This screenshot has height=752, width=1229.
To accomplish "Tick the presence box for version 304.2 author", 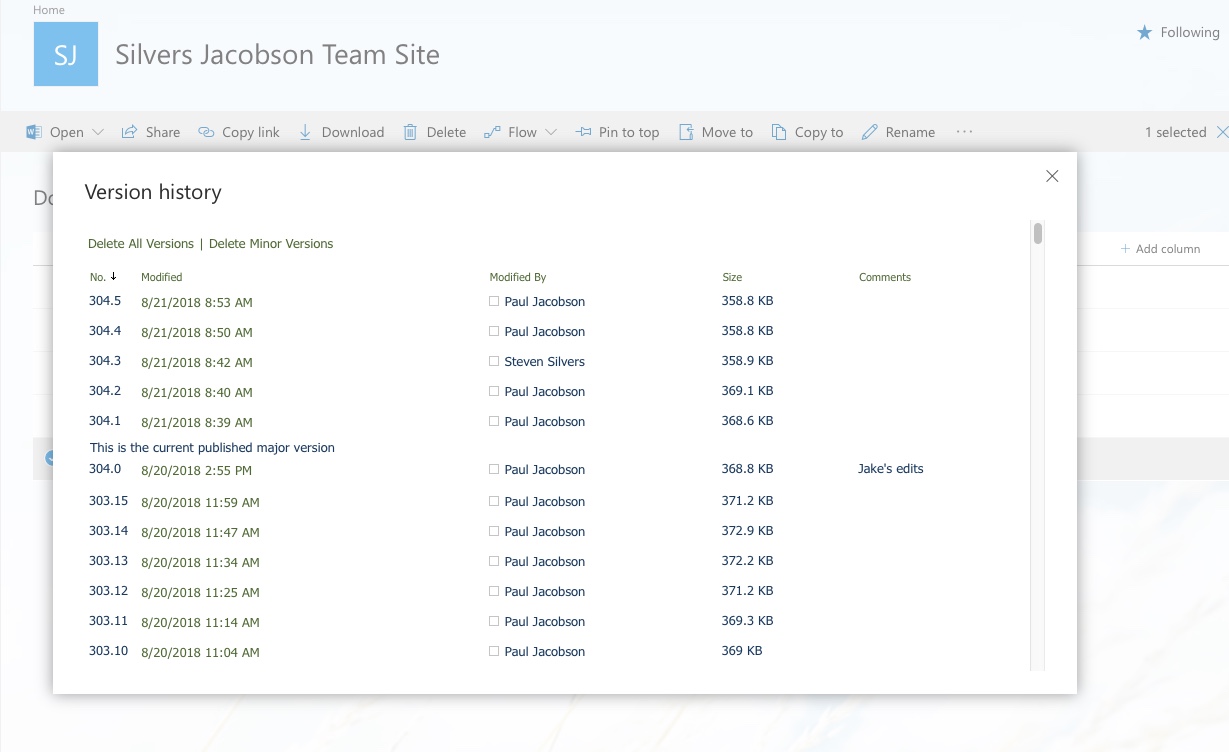I will pos(494,391).
